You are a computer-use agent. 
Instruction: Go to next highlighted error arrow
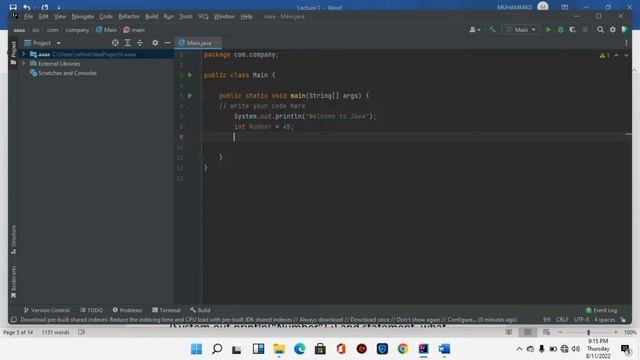626,55
